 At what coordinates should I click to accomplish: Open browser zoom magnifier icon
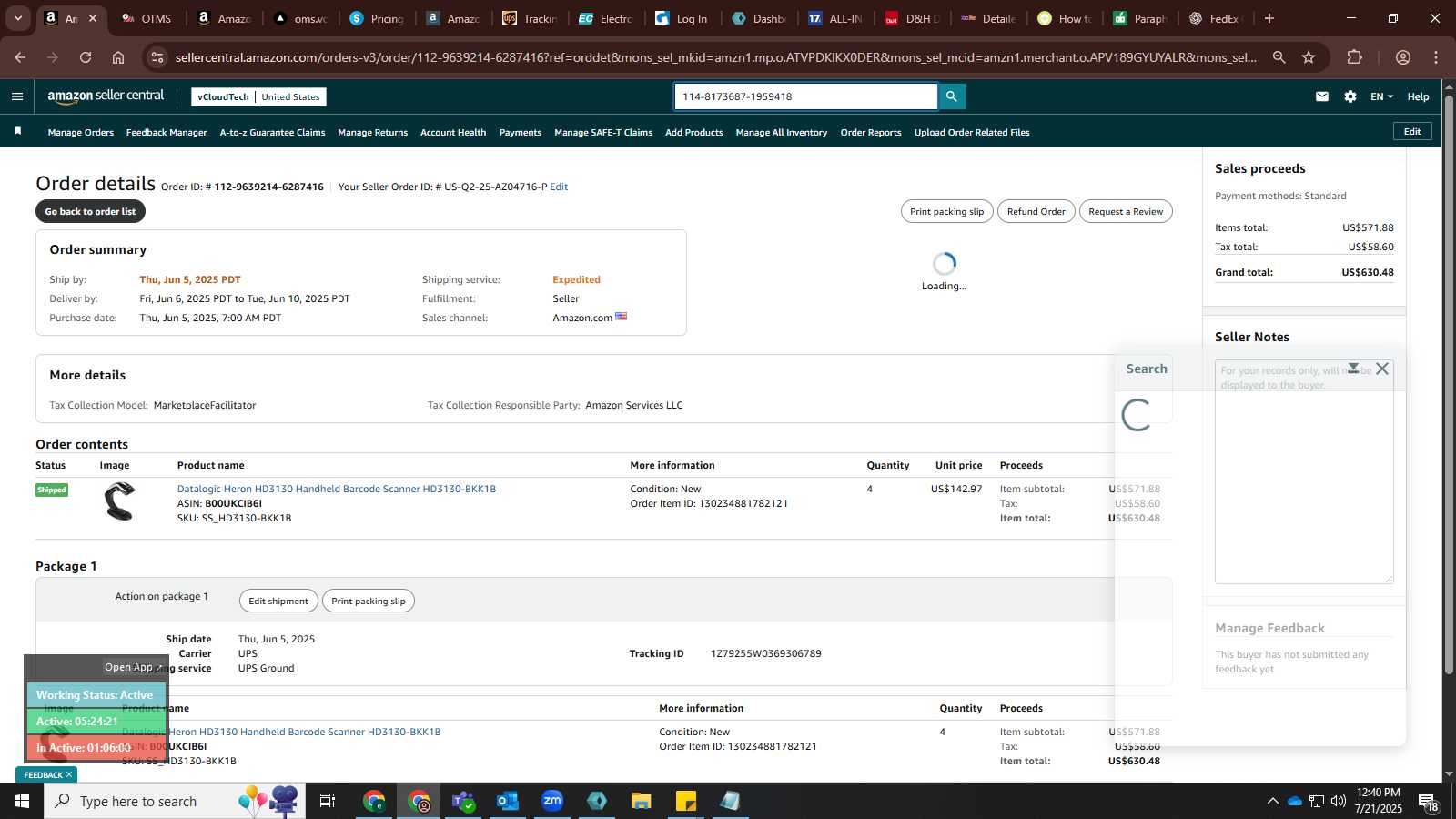tap(1279, 57)
